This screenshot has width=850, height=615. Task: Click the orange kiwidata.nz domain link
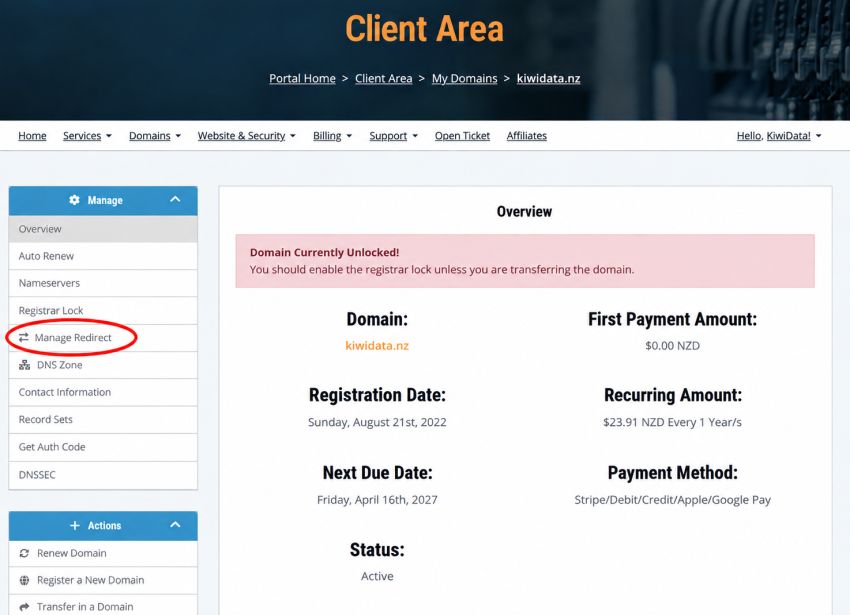pos(377,346)
